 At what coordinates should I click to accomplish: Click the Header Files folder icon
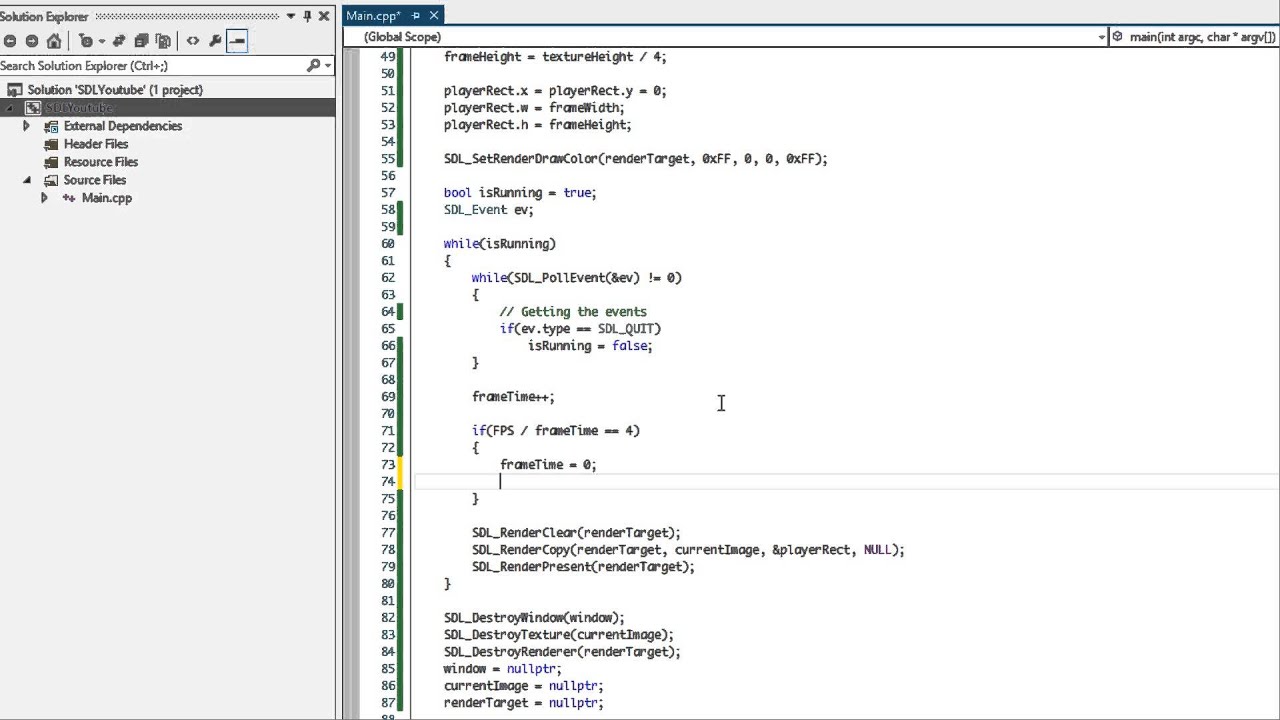pos(51,144)
